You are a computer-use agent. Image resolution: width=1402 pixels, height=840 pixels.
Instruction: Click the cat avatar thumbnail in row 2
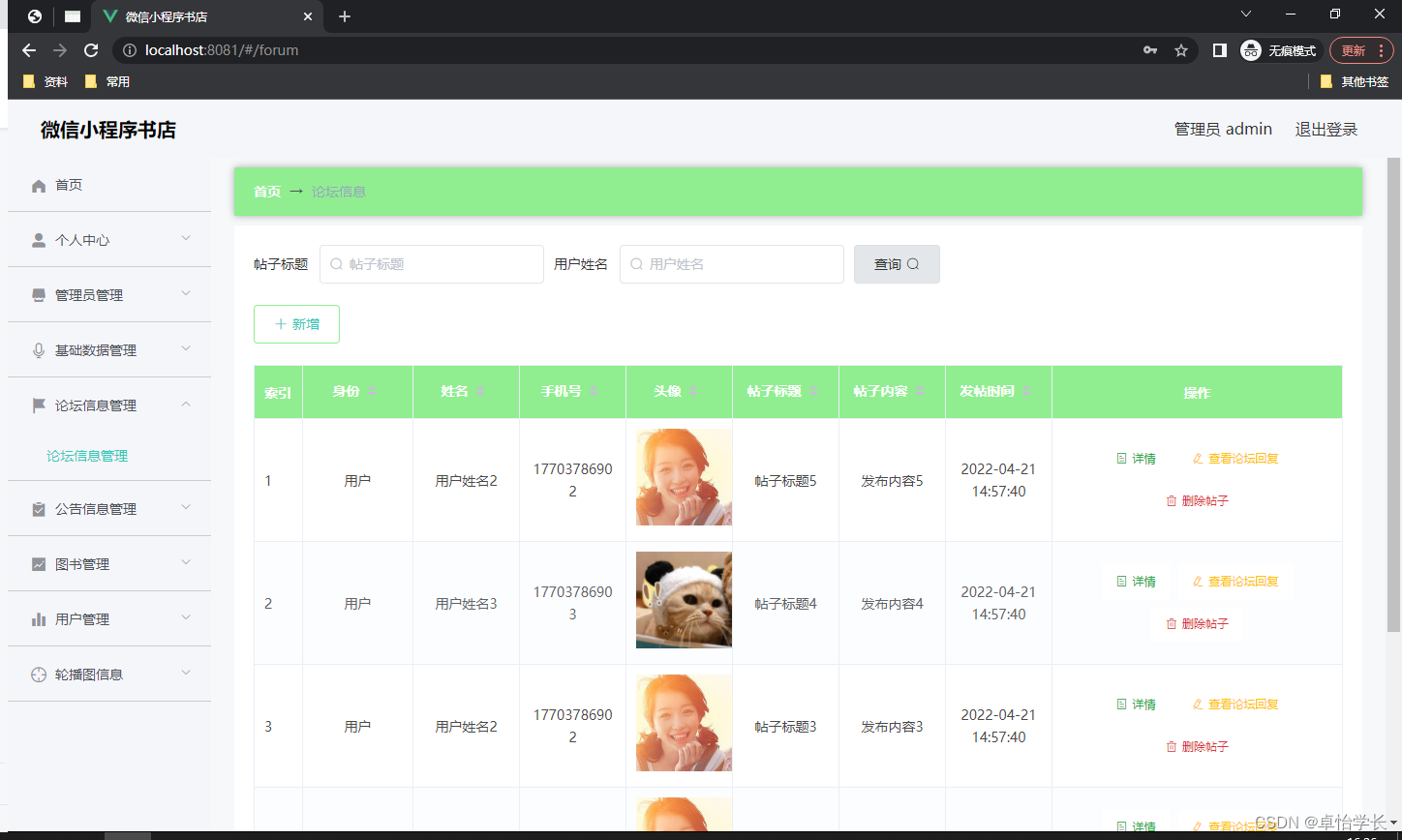684,600
